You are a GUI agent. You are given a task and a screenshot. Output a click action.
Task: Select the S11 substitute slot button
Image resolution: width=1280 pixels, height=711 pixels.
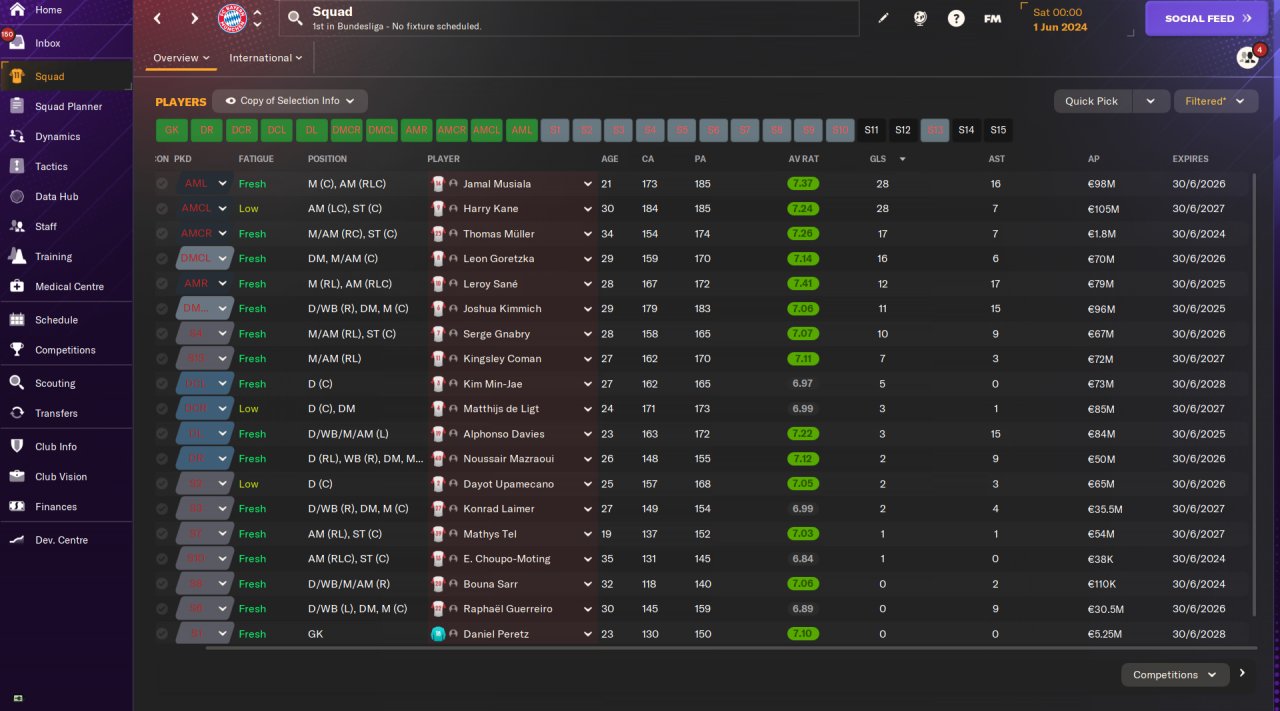coord(871,130)
